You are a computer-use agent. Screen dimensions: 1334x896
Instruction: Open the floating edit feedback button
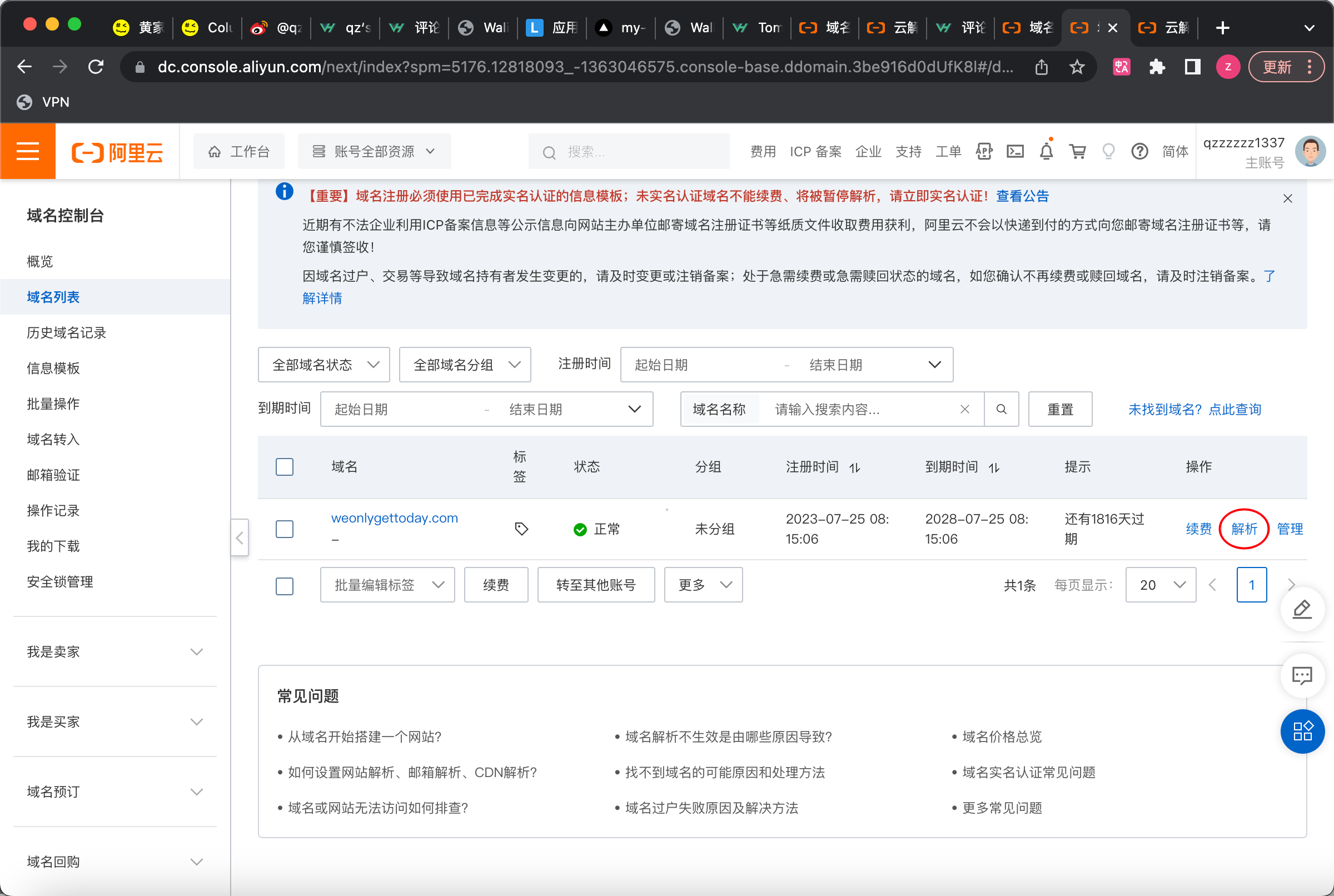click(1302, 609)
